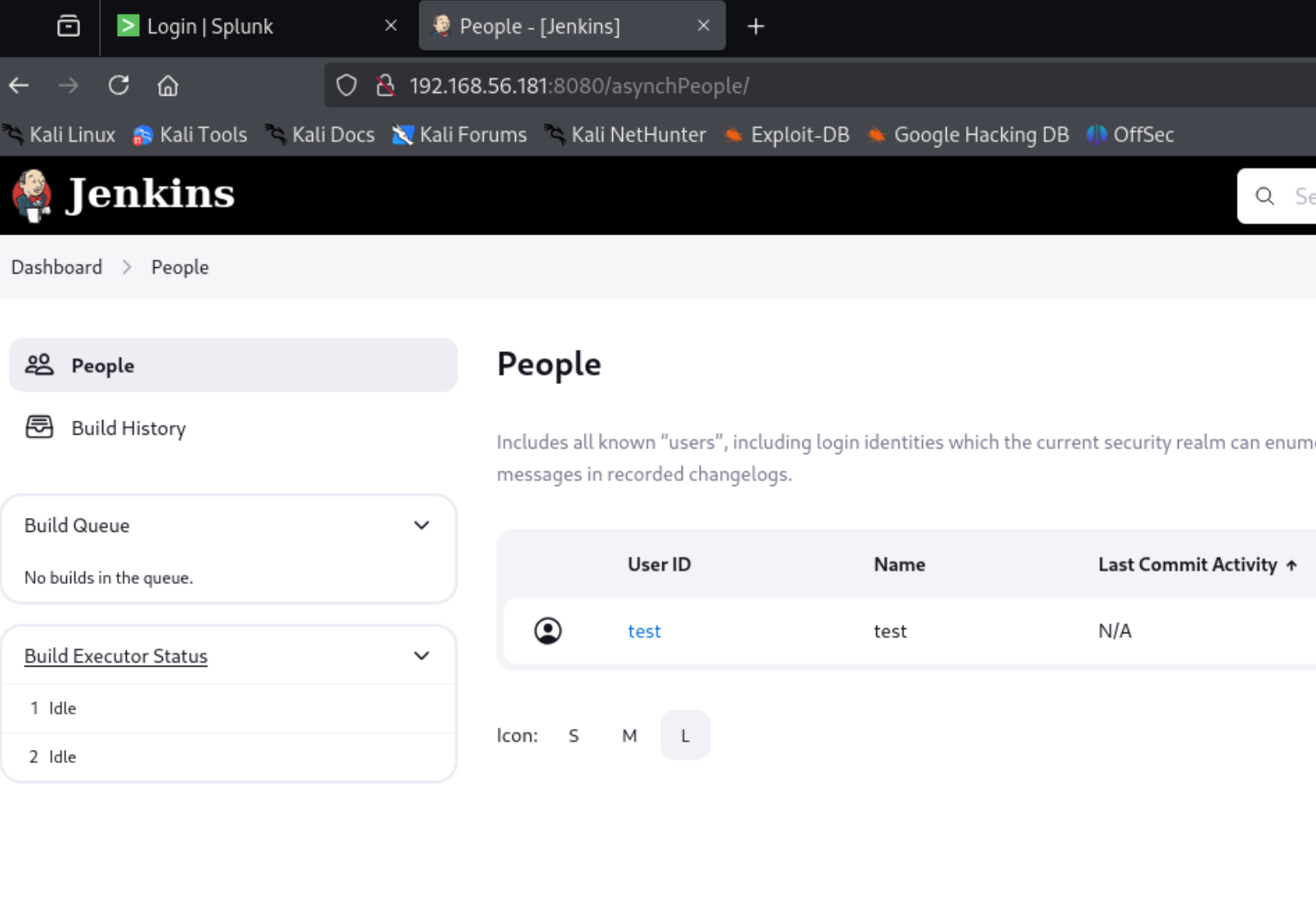The width and height of the screenshot is (1316, 924).
Task: Click the test user avatar icon
Action: point(548,631)
